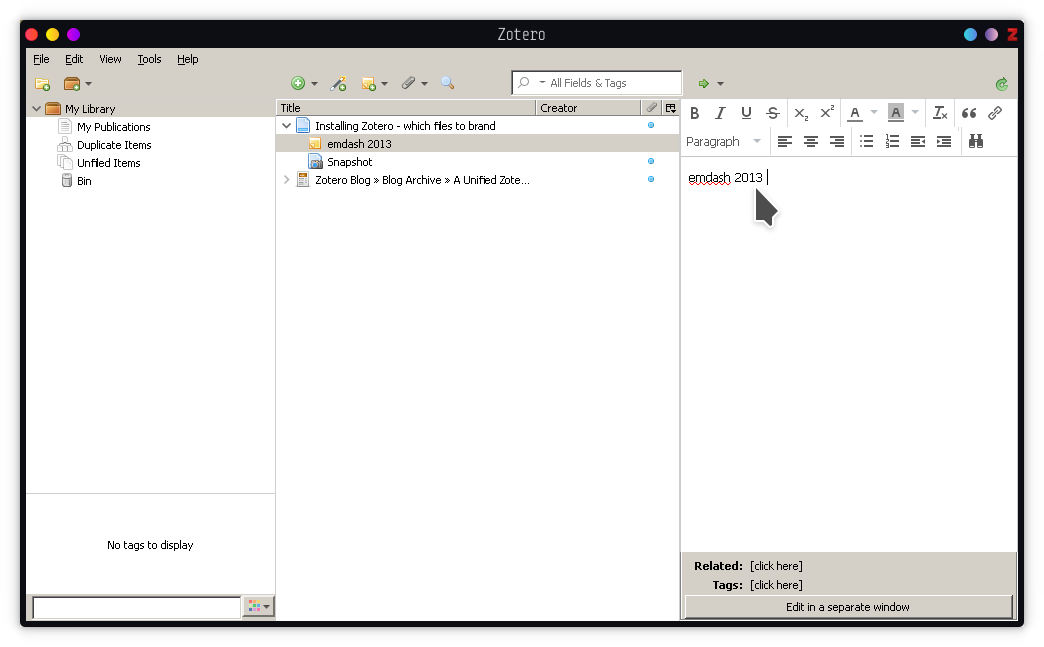Image resolution: width=1044 pixels, height=647 pixels.
Task: Click the clear formatting icon
Action: pos(940,113)
